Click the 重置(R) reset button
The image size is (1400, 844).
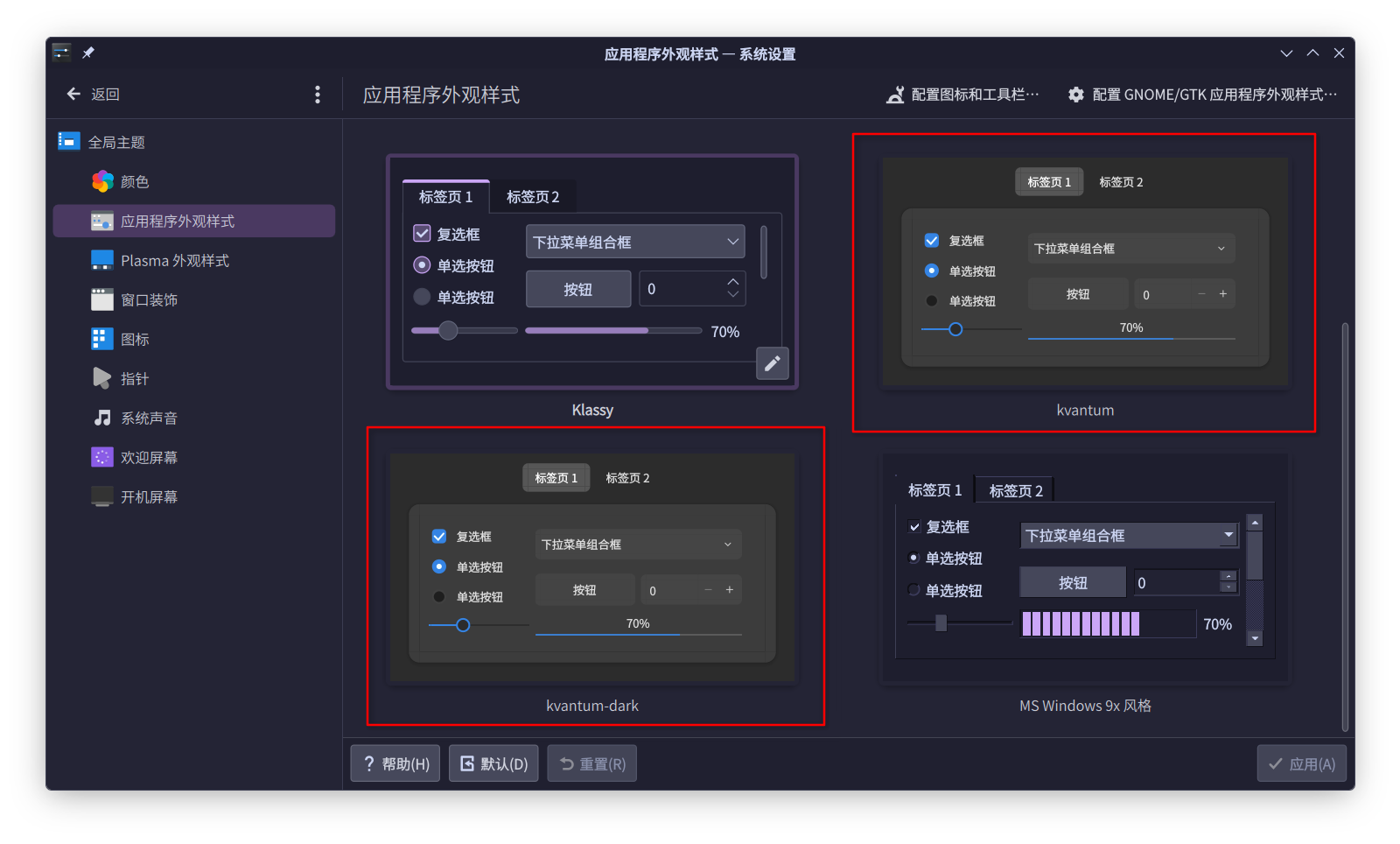point(592,763)
